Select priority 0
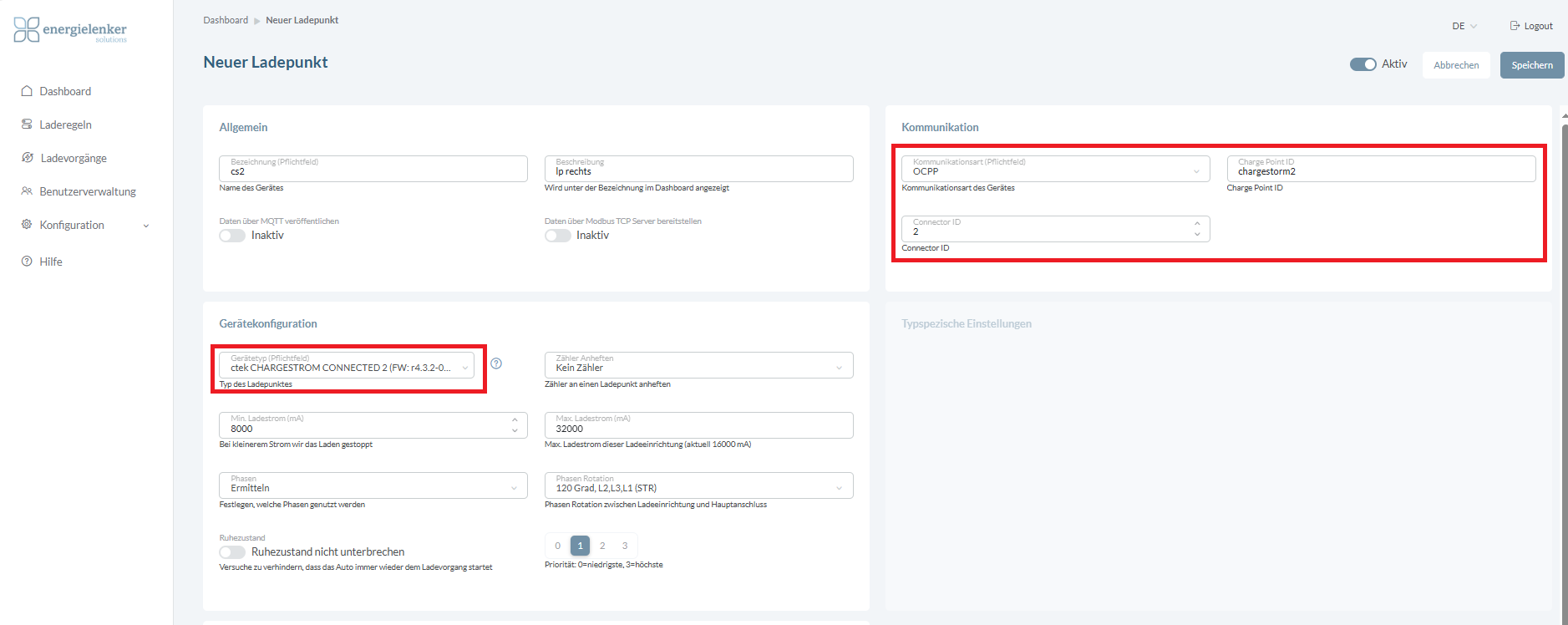The height and width of the screenshot is (625, 1568). [558, 546]
